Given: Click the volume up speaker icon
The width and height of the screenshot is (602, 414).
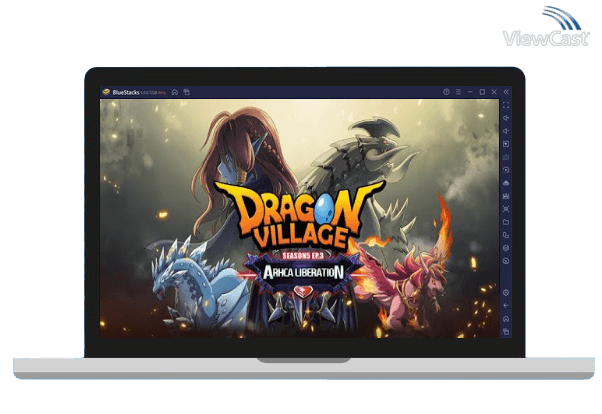Looking at the screenshot, I should 506,118.
